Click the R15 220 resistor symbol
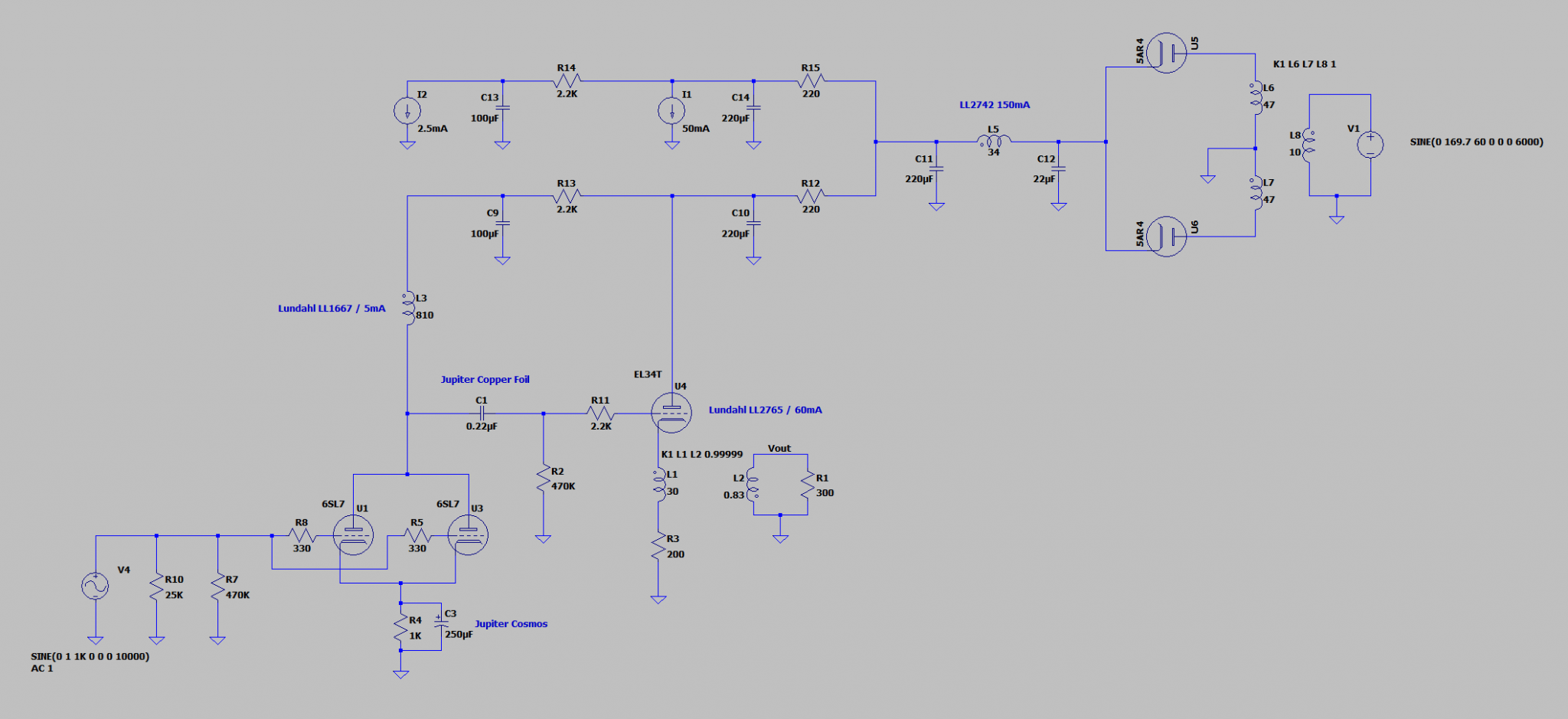Viewport: 1568px width, 719px height. (811, 80)
